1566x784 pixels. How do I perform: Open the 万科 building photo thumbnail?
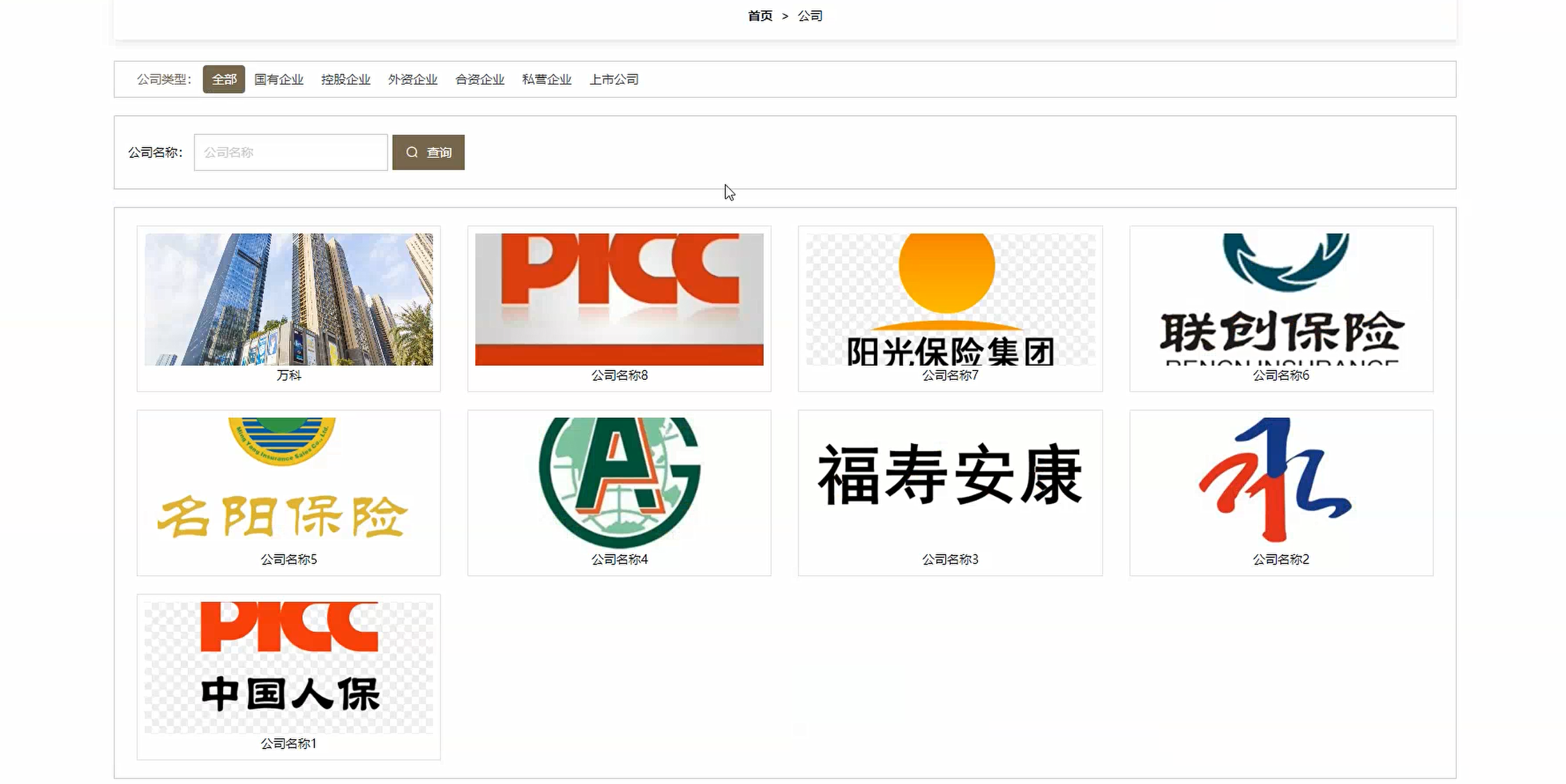pyautogui.click(x=289, y=299)
